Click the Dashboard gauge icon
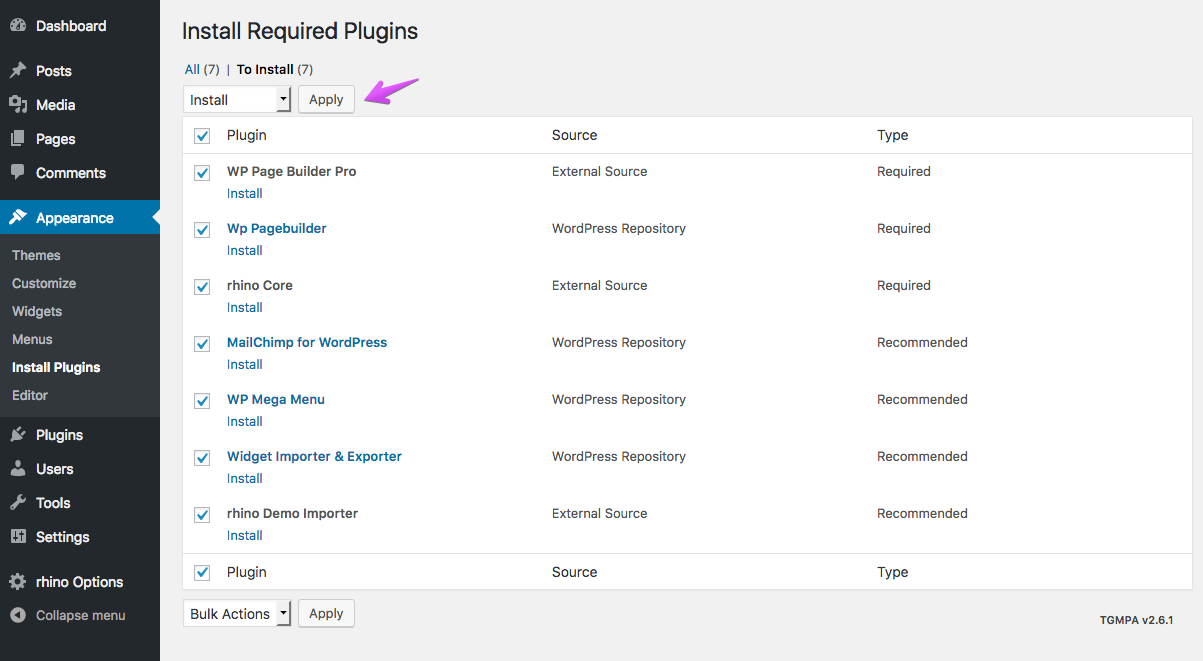The image size is (1203, 661). [x=18, y=26]
